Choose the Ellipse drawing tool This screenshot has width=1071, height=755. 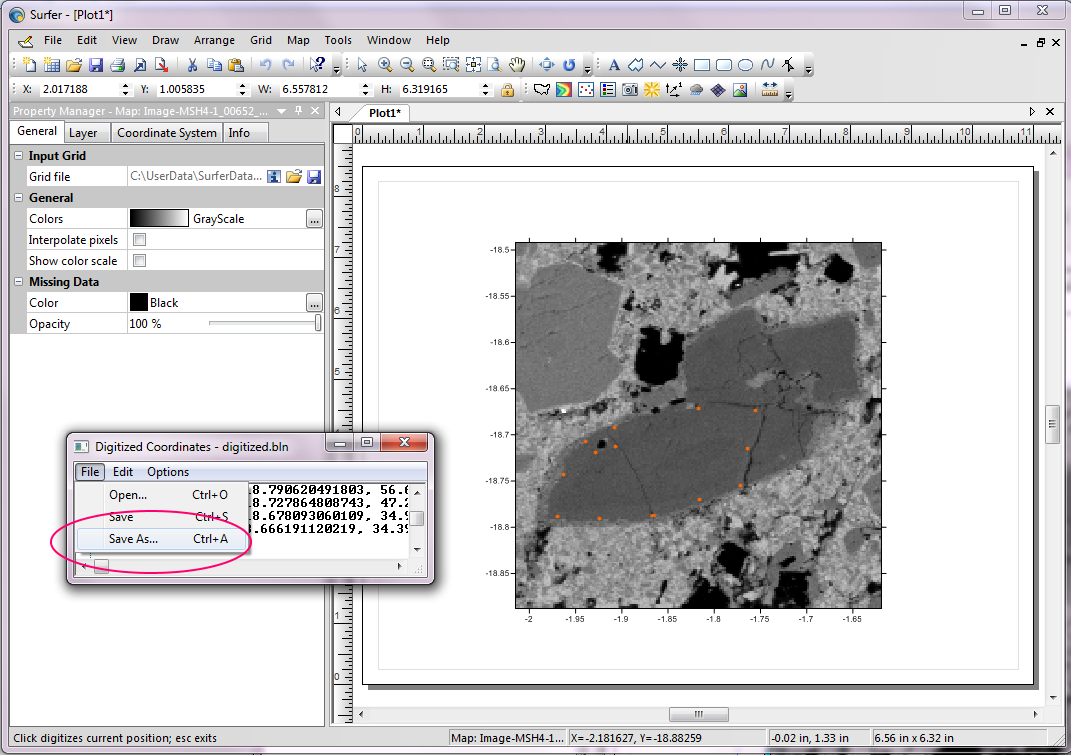tap(745, 65)
